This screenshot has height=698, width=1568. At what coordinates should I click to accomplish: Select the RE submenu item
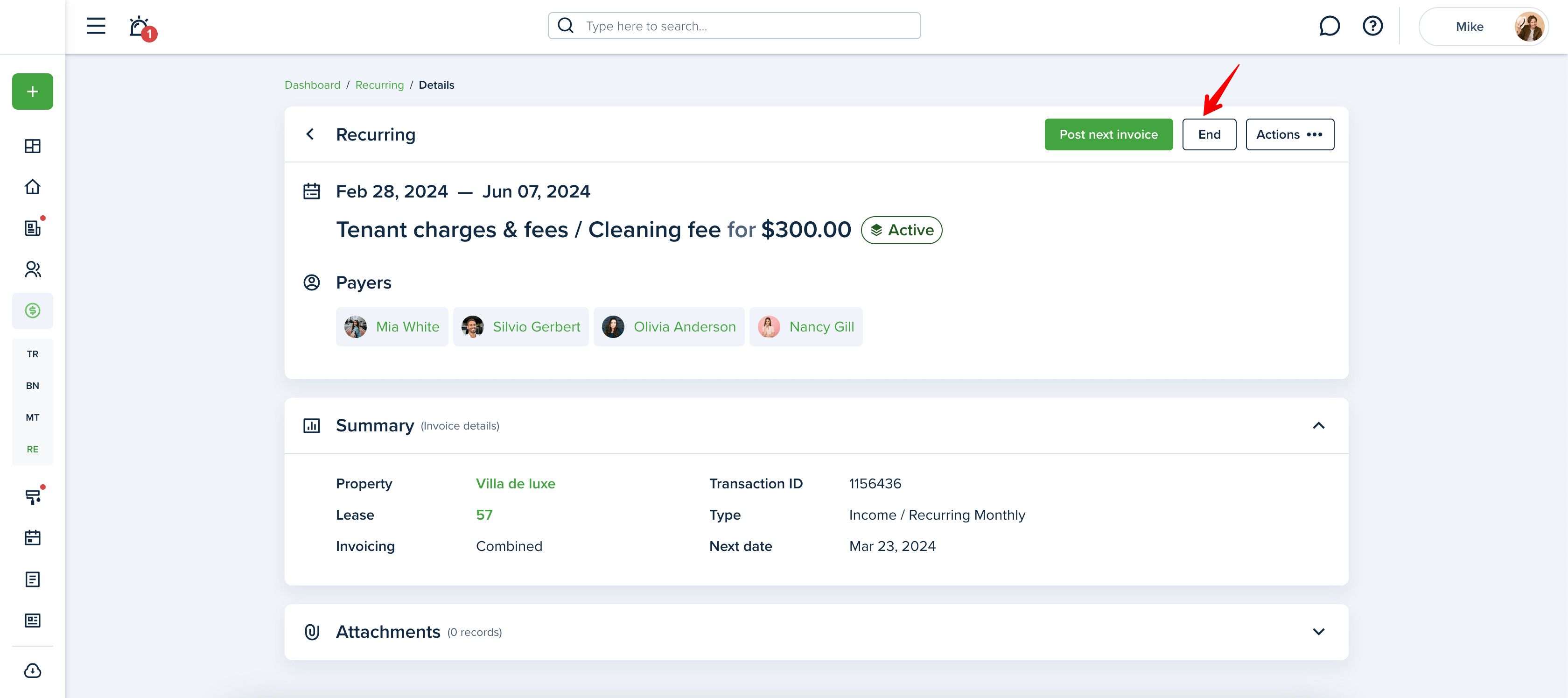(x=33, y=449)
